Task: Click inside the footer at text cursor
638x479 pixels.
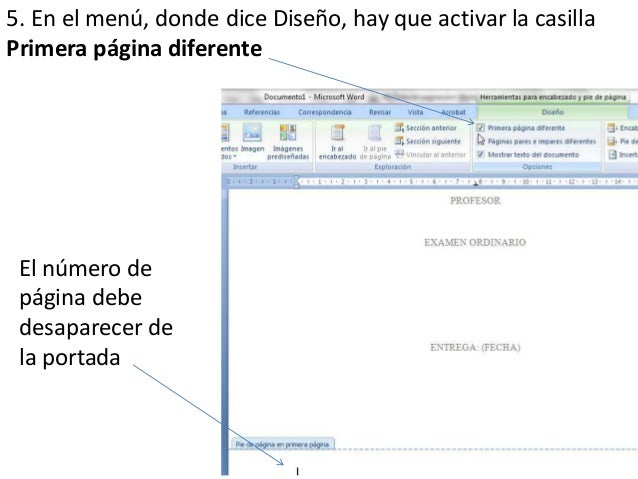Action: click(x=297, y=471)
